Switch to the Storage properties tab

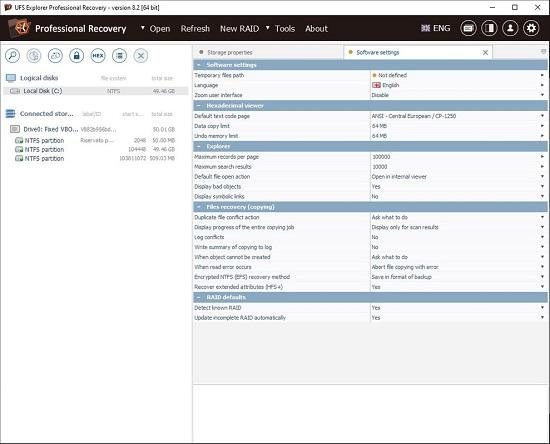tap(268, 52)
